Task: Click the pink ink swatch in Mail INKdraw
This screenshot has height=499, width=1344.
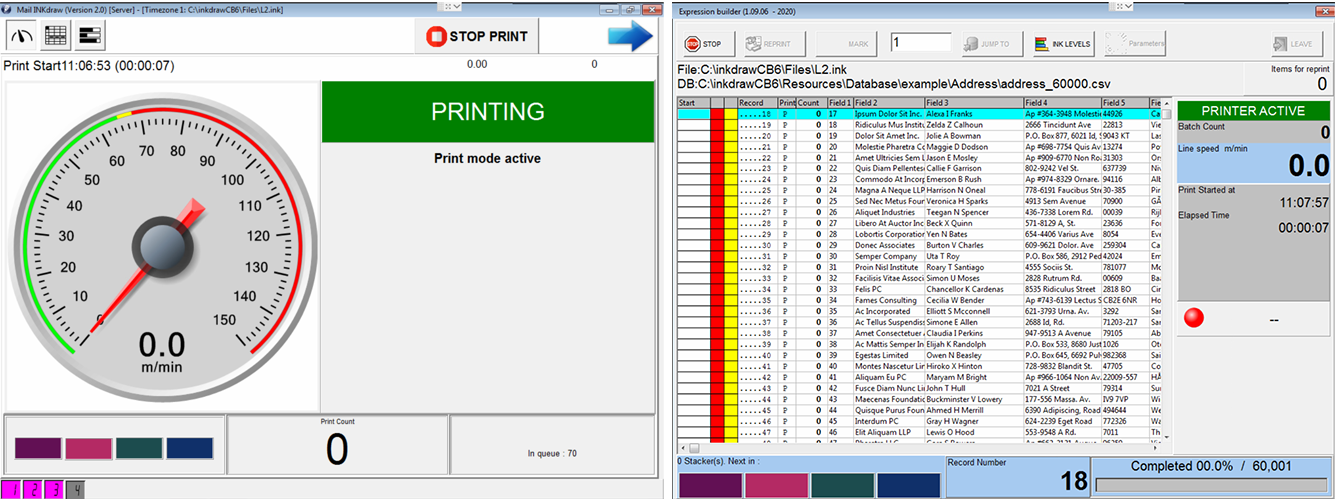Action: tap(88, 449)
